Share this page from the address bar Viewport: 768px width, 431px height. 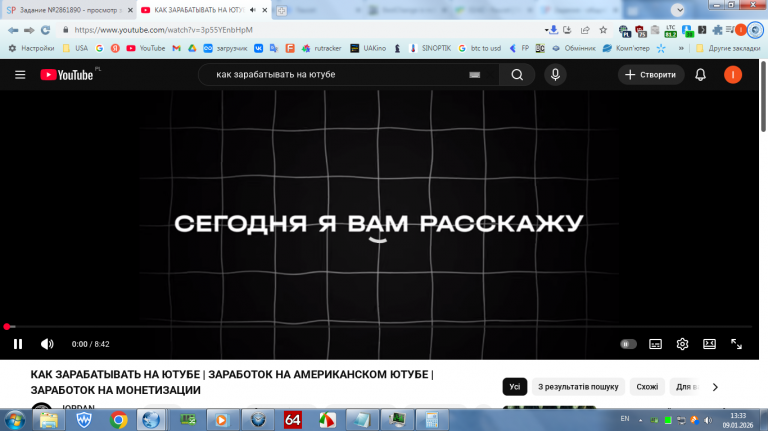coord(585,30)
